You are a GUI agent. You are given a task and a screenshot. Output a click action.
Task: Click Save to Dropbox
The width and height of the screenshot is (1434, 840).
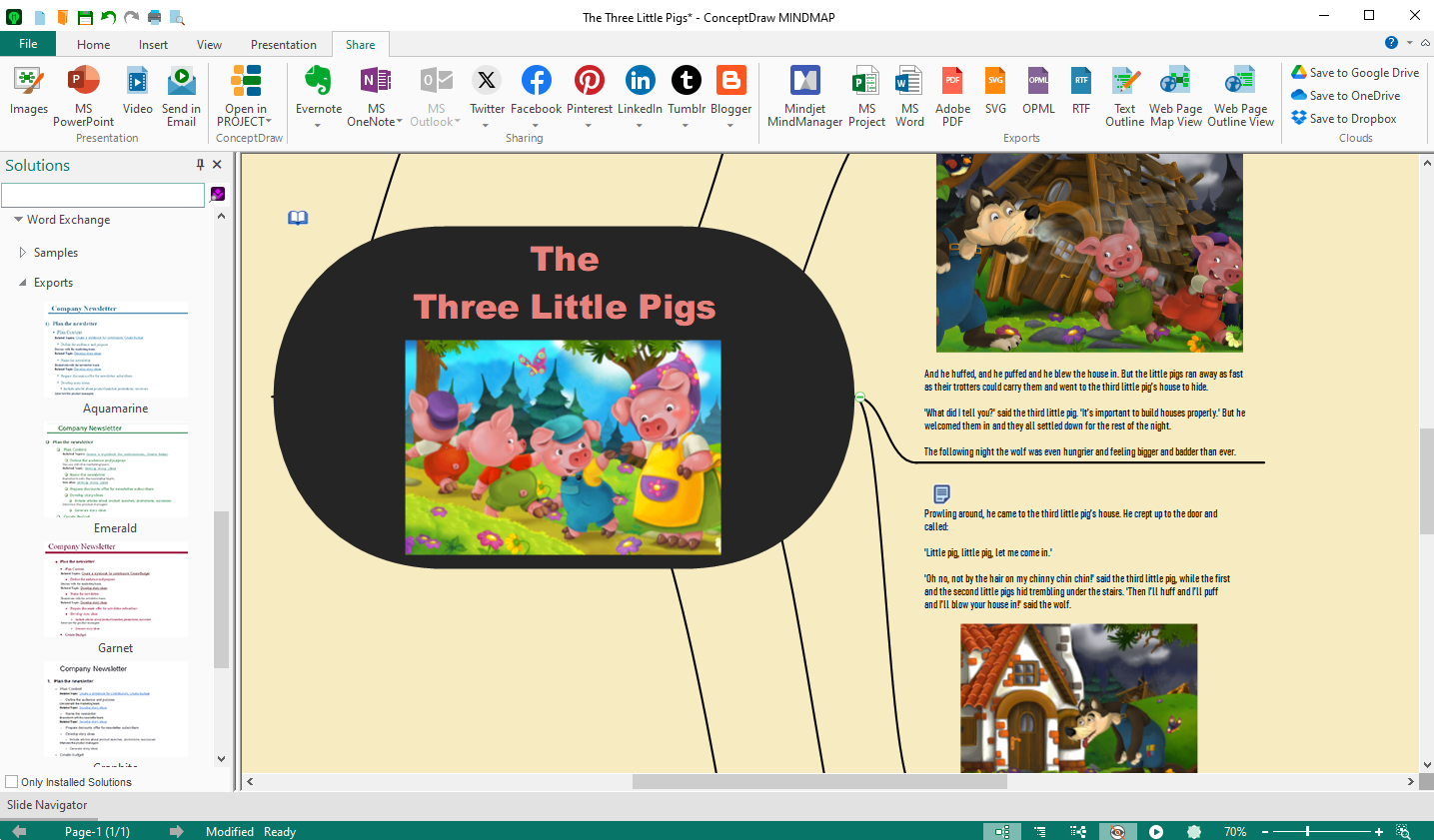[x=1343, y=119]
